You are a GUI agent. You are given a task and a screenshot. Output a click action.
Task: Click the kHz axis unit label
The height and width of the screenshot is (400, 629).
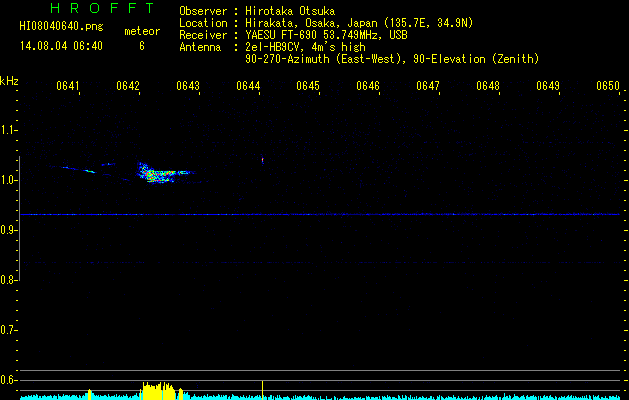pos(9,81)
